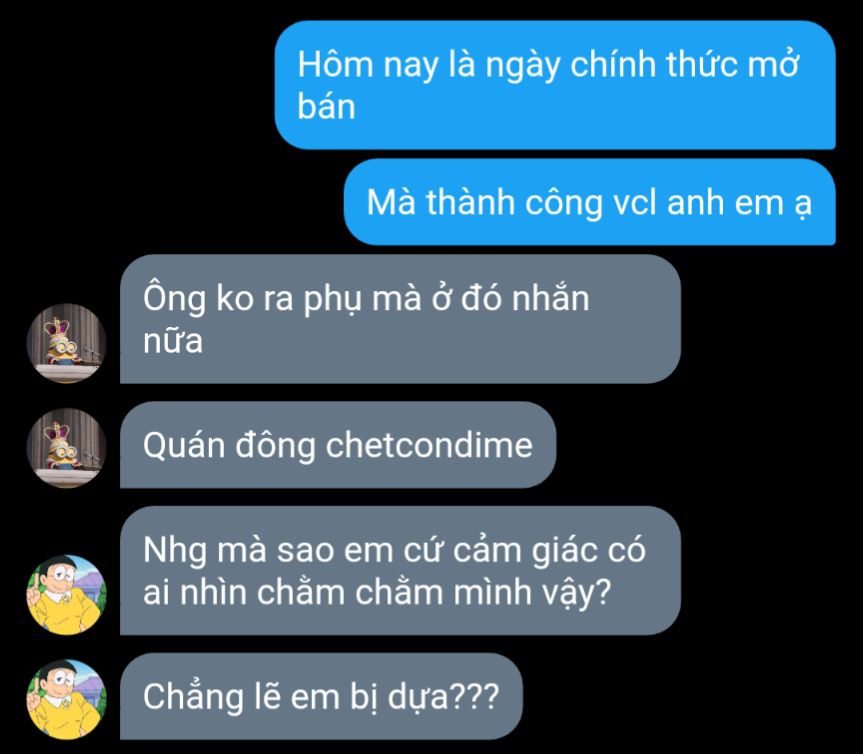Viewport: 863px width, 754px height.
Task: Click the word "bán" in the first blue message
Action: pyautogui.click(x=326, y=106)
